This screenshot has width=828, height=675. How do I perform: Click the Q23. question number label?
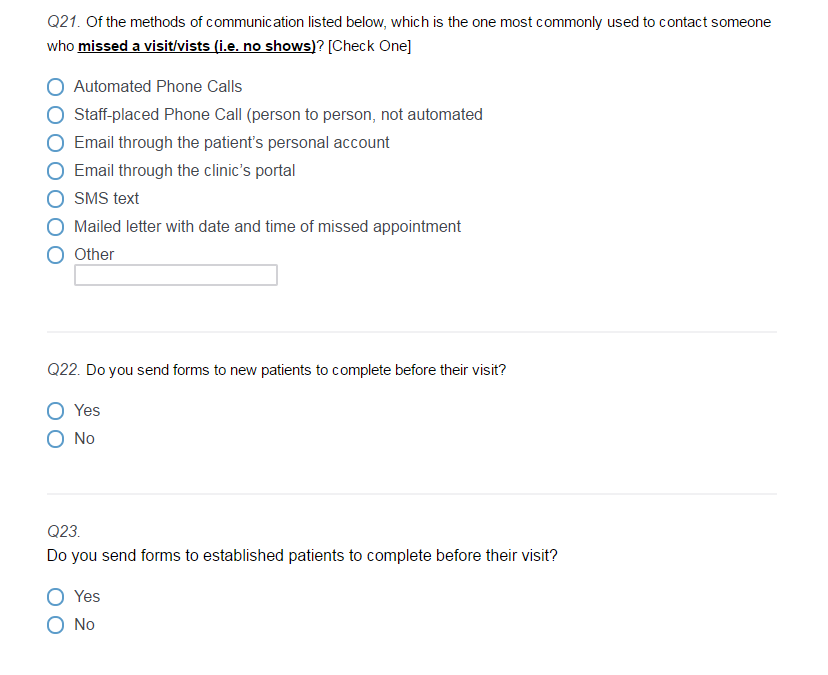(64, 532)
